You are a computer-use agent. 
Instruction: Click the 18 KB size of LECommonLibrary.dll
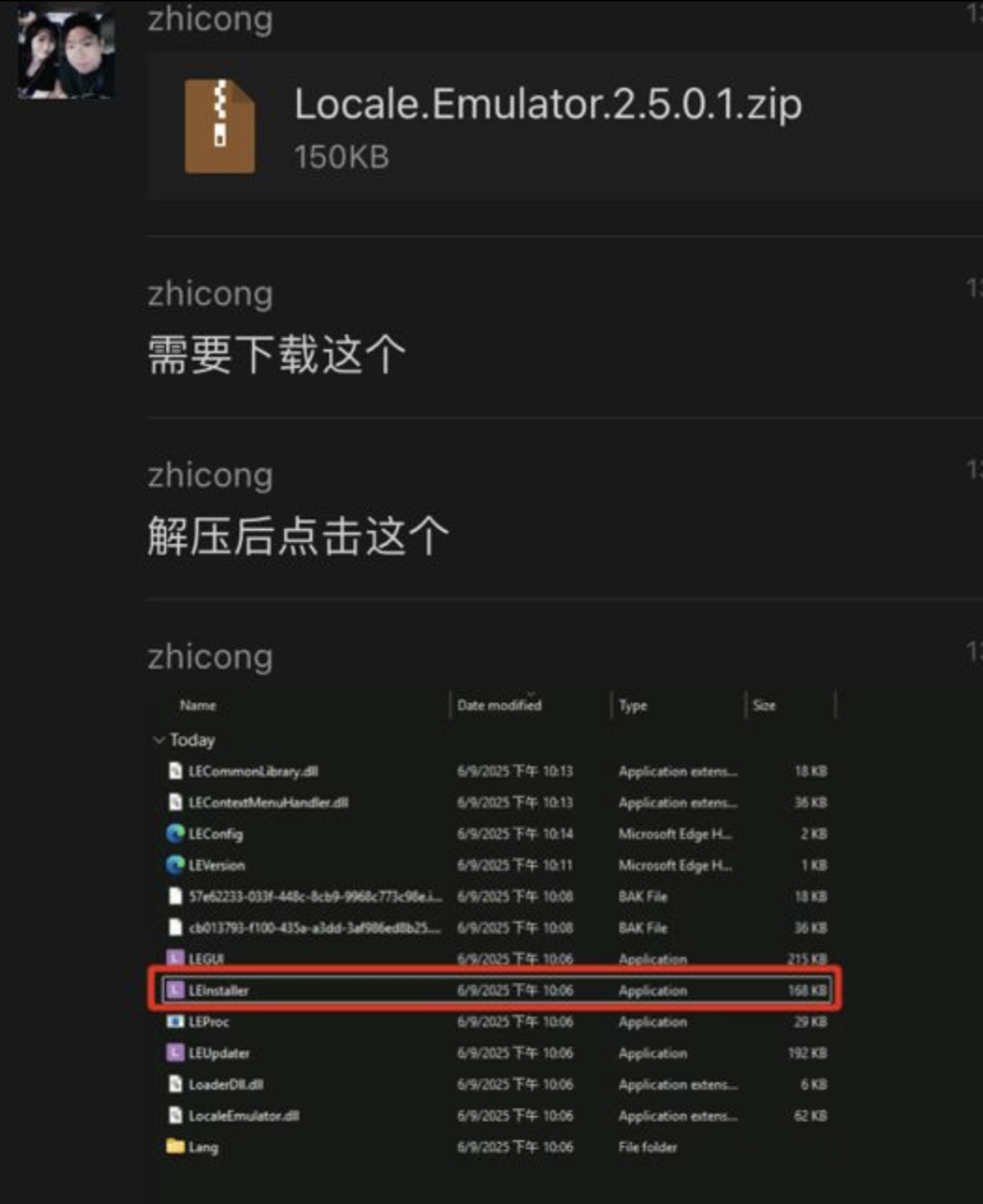pos(811,771)
